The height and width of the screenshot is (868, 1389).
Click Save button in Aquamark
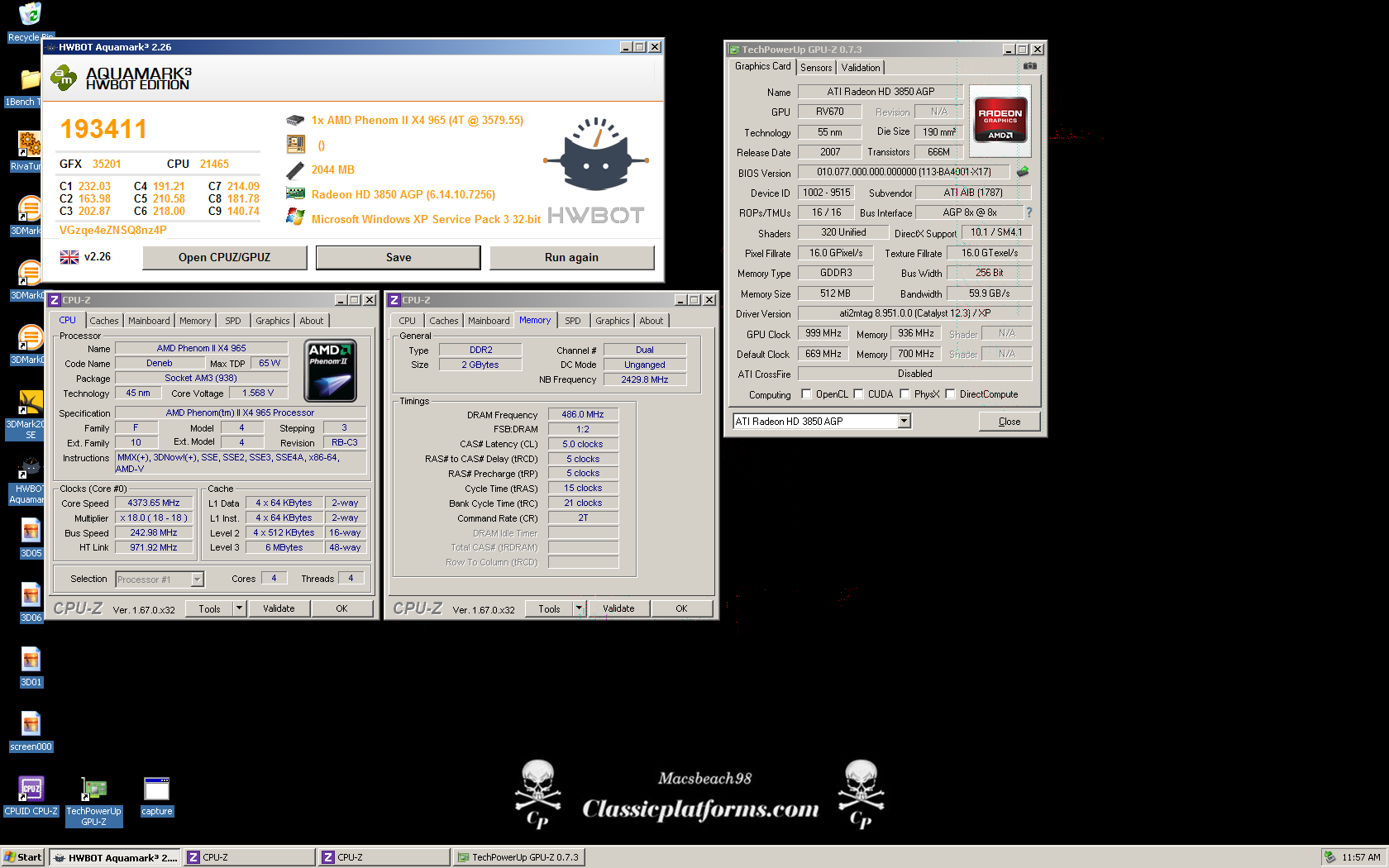pyautogui.click(x=399, y=257)
